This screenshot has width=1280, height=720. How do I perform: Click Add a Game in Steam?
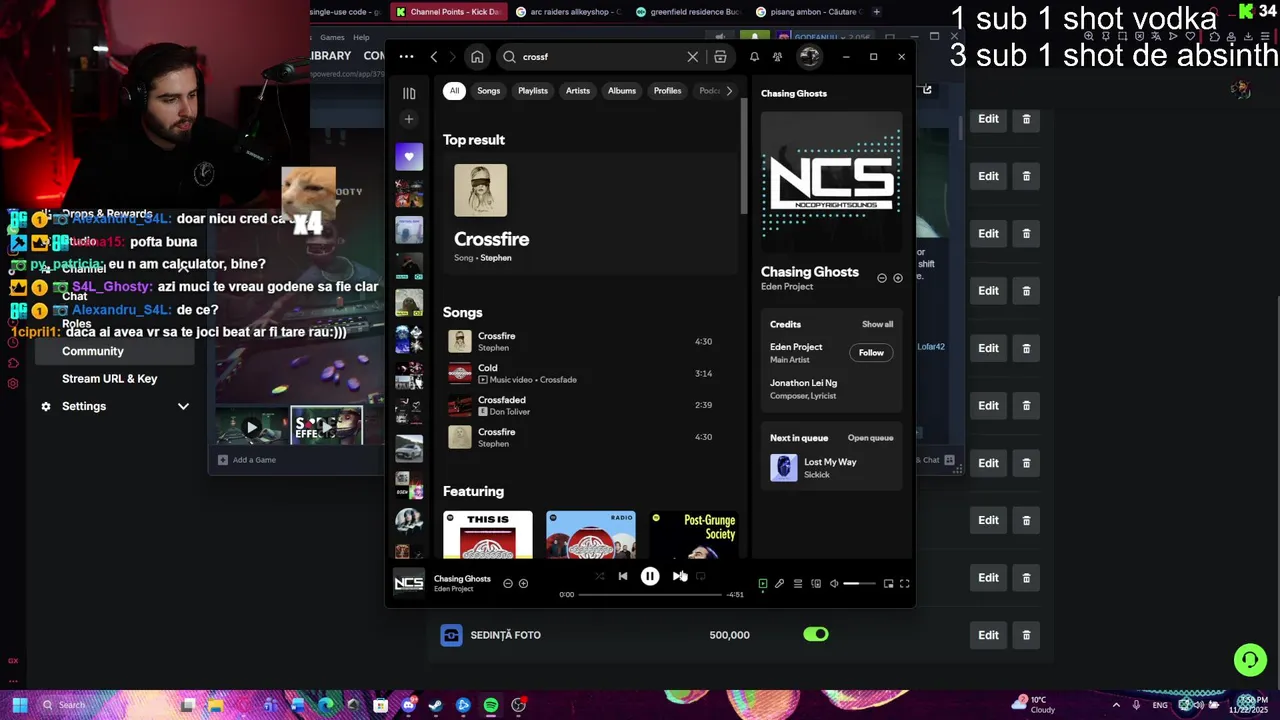click(247, 460)
